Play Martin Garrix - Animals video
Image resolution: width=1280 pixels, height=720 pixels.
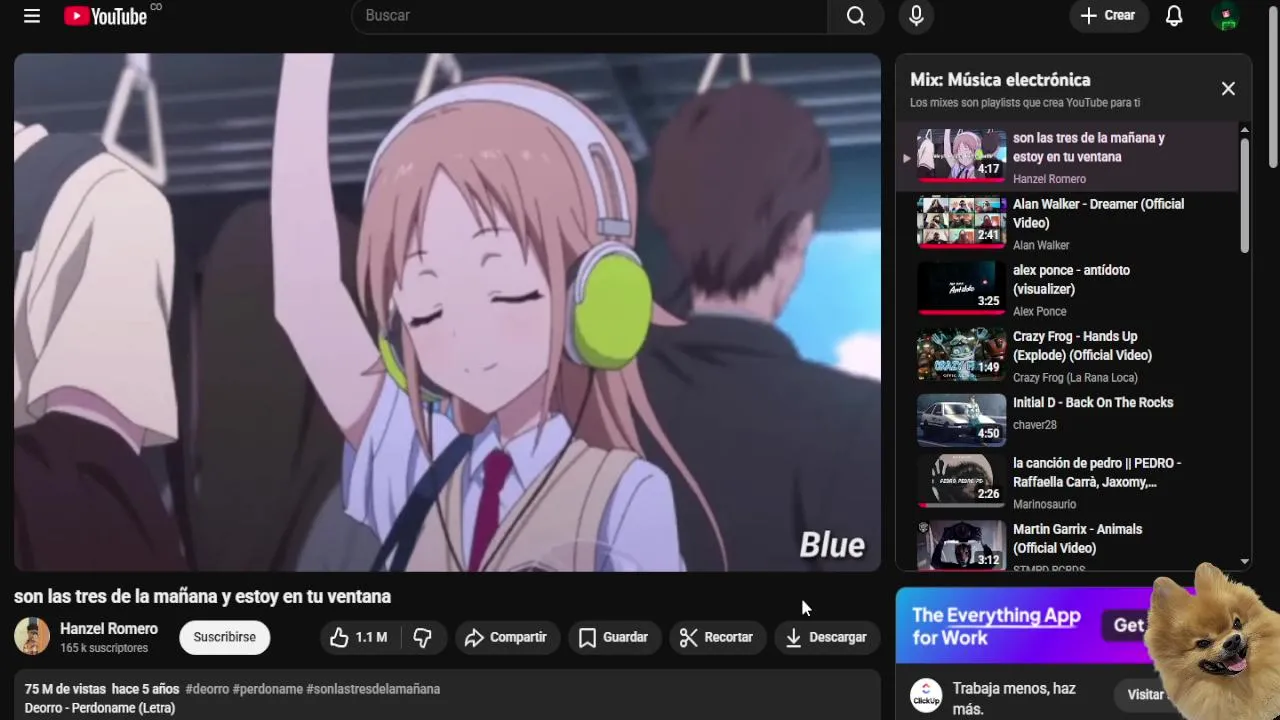[1077, 538]
